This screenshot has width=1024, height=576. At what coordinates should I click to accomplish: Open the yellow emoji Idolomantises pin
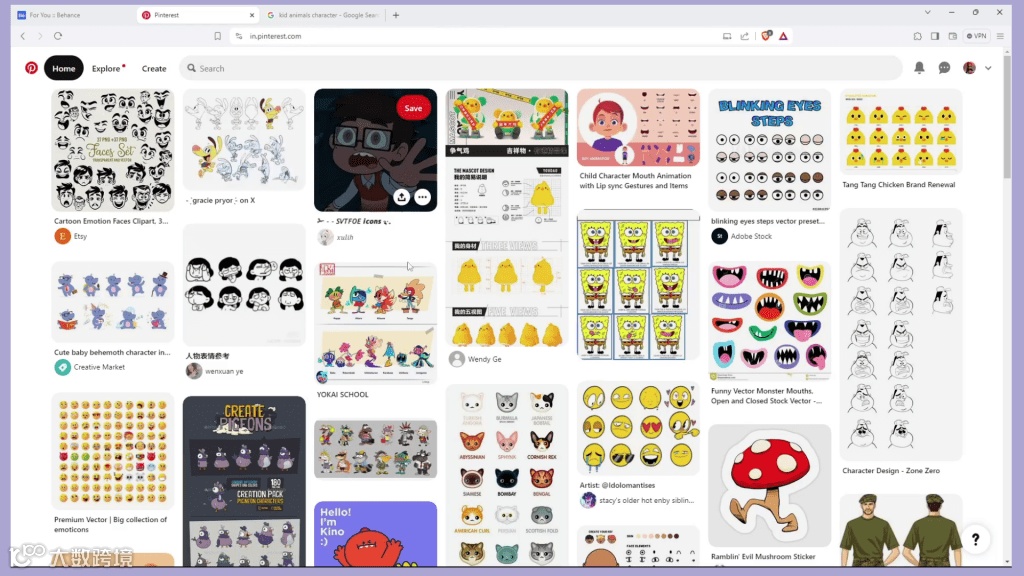click(x=638, y=428)
